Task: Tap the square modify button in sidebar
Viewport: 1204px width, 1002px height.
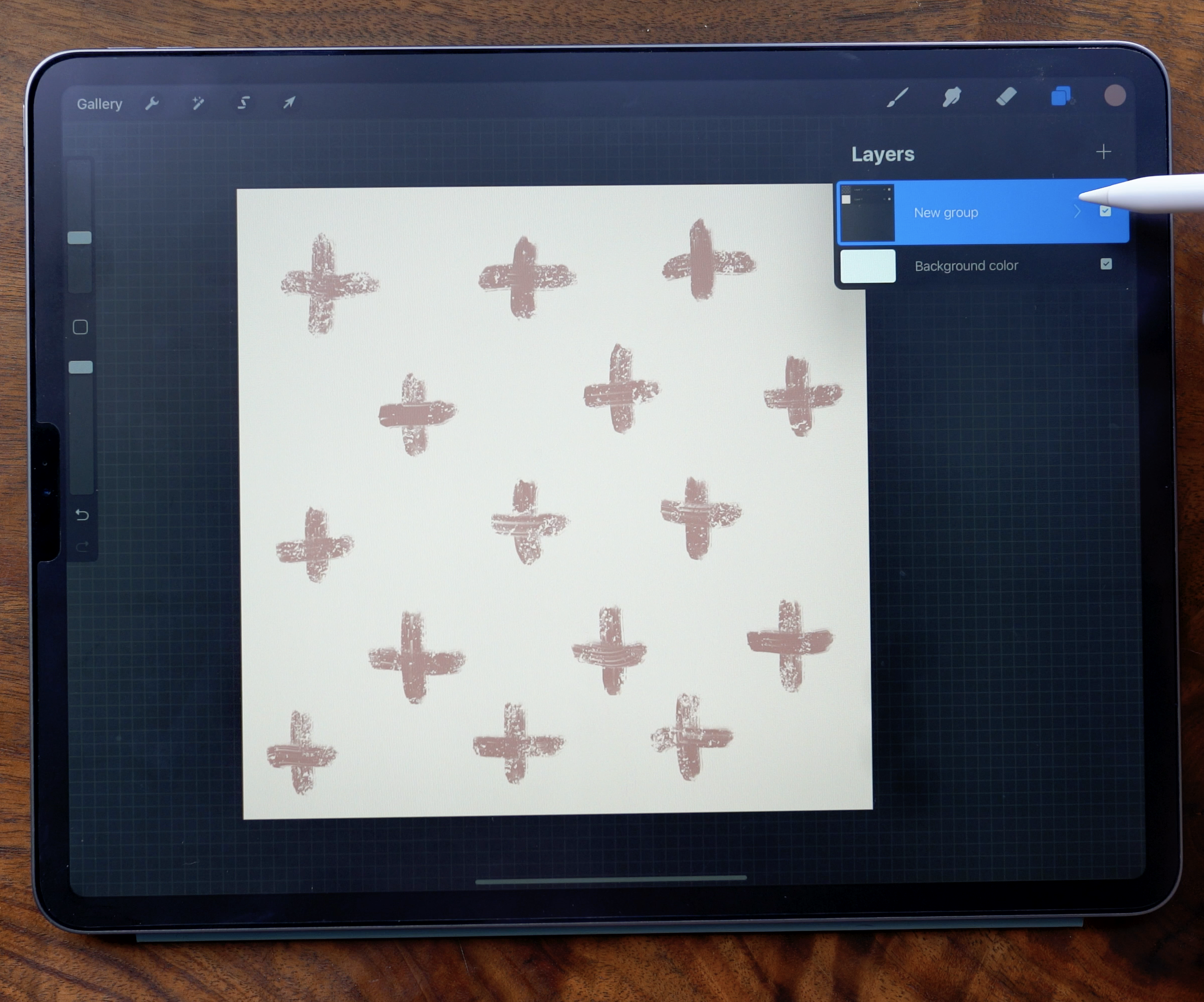Action: [x=80, y=327]
